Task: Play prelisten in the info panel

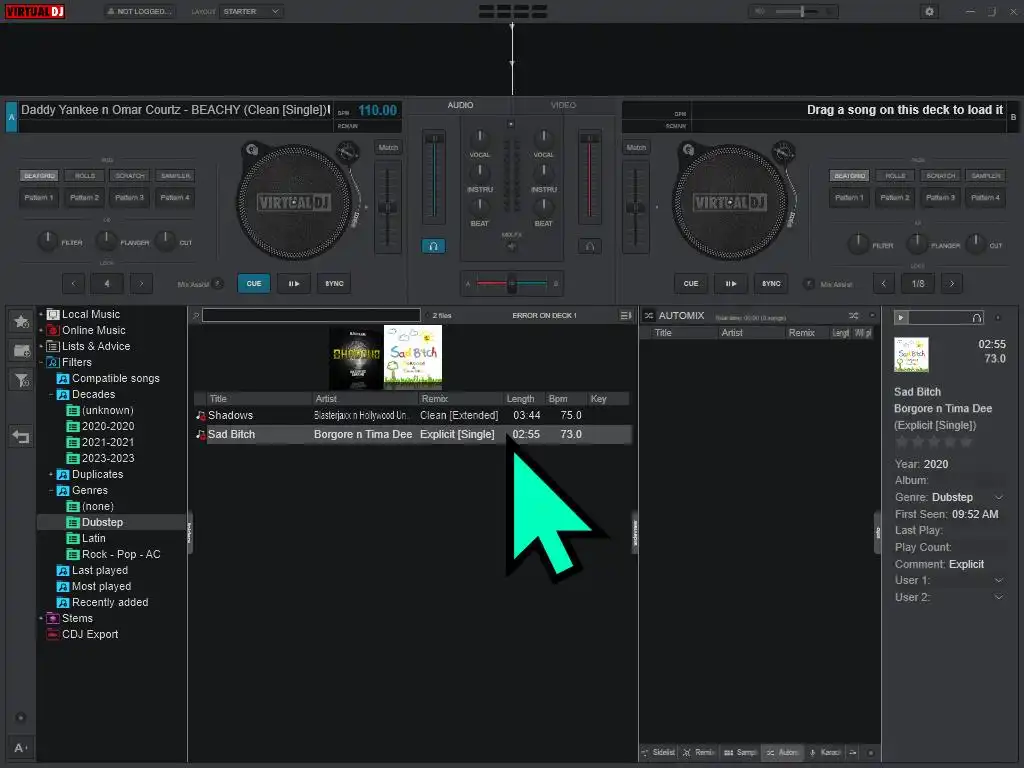Action: [x=901, y=318]
